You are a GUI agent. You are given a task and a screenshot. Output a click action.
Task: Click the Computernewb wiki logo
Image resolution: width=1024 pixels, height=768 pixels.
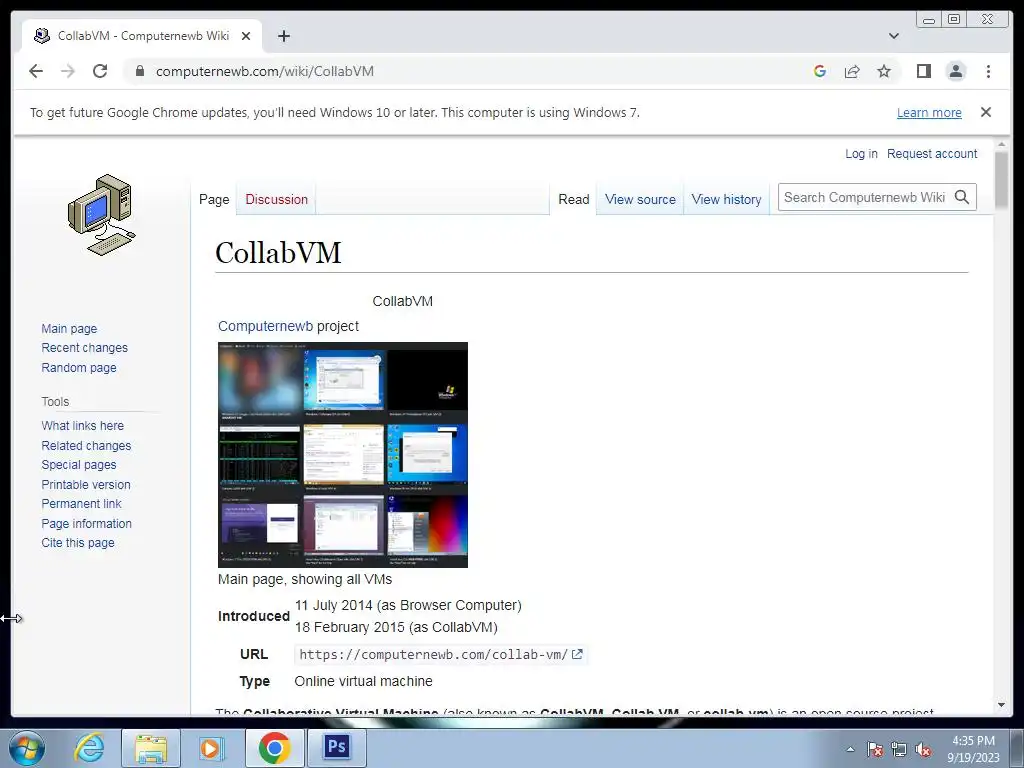point(101,215)
